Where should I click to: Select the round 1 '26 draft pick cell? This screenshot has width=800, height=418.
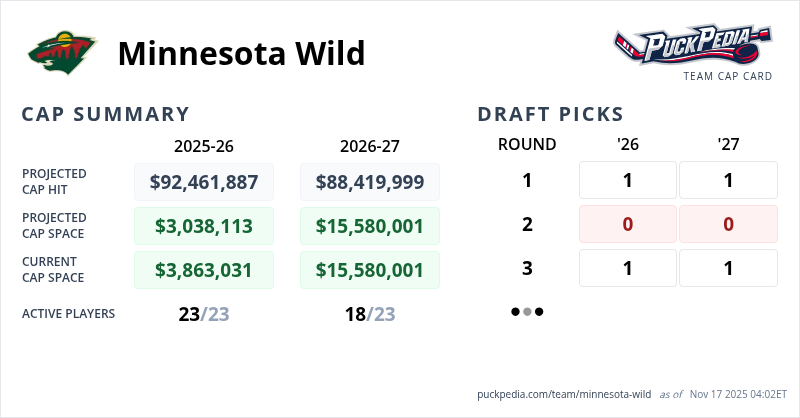tap(628, 181)
